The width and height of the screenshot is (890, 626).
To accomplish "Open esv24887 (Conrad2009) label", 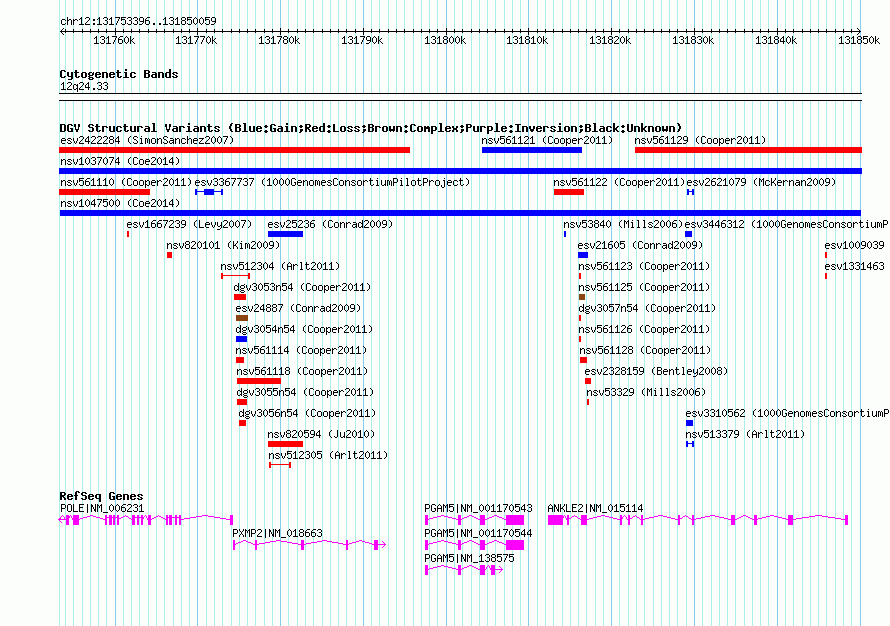I will (x=299, y=308).
